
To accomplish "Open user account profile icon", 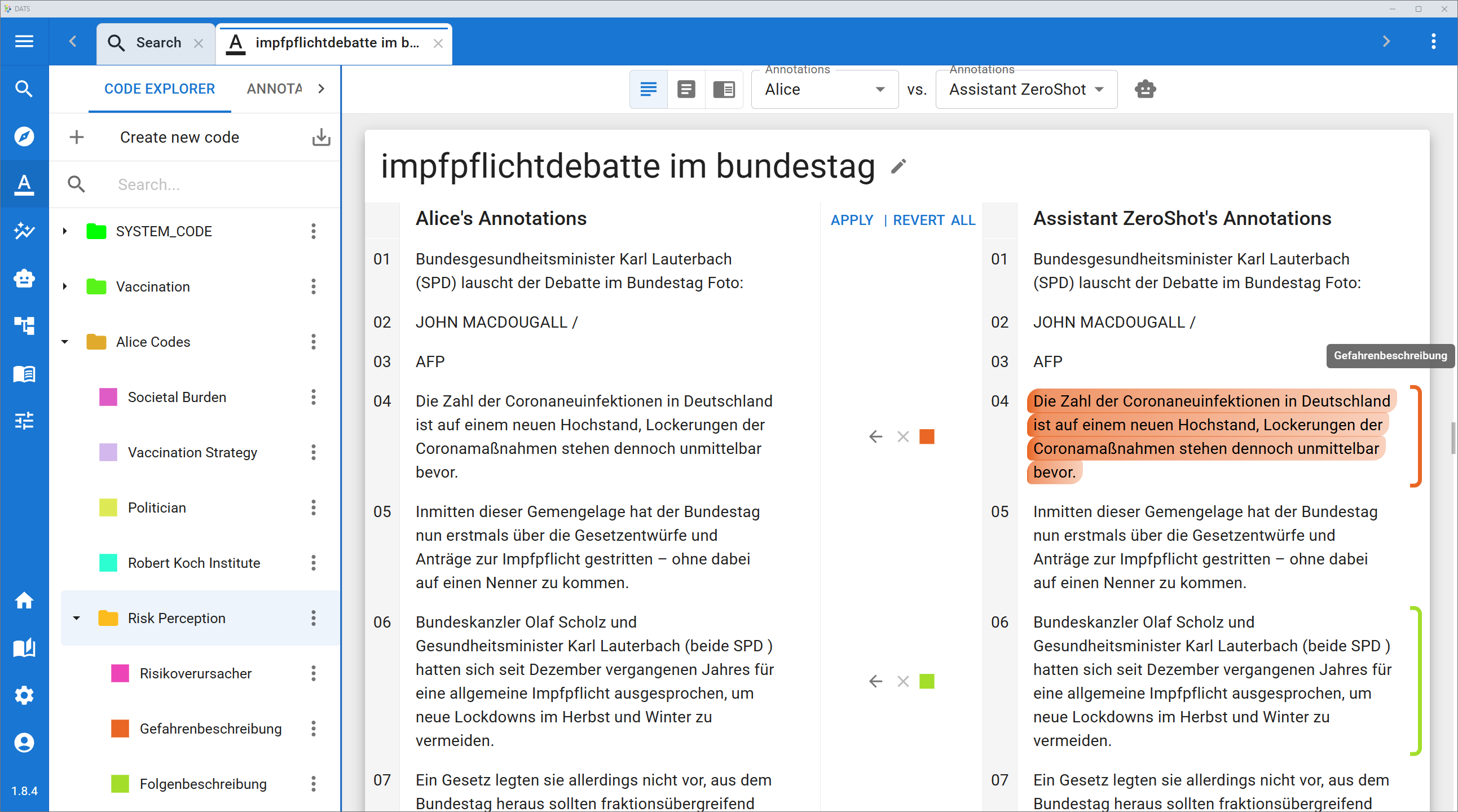I will point(24,743).
